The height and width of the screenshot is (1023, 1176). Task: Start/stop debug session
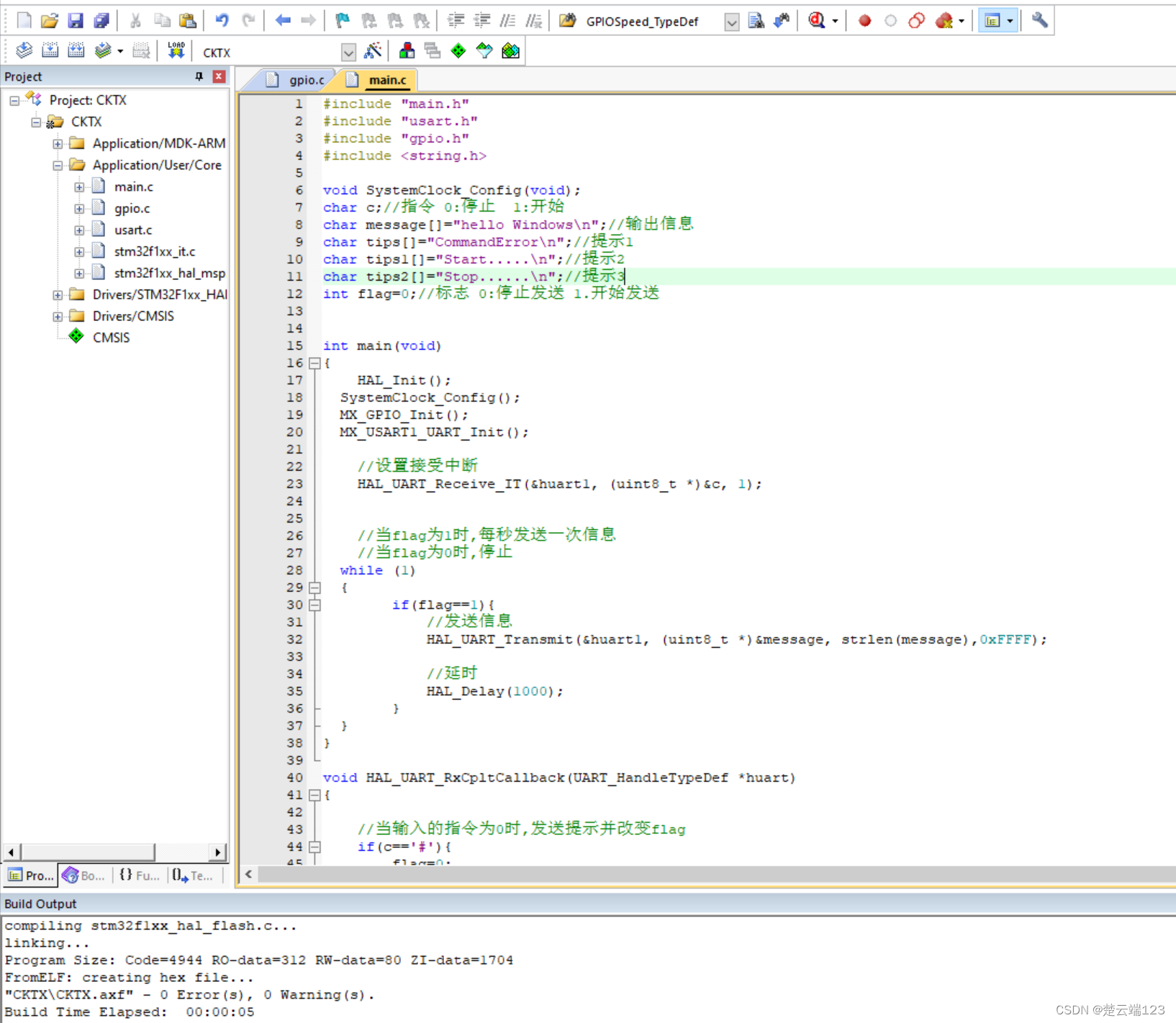coord(817,21)
